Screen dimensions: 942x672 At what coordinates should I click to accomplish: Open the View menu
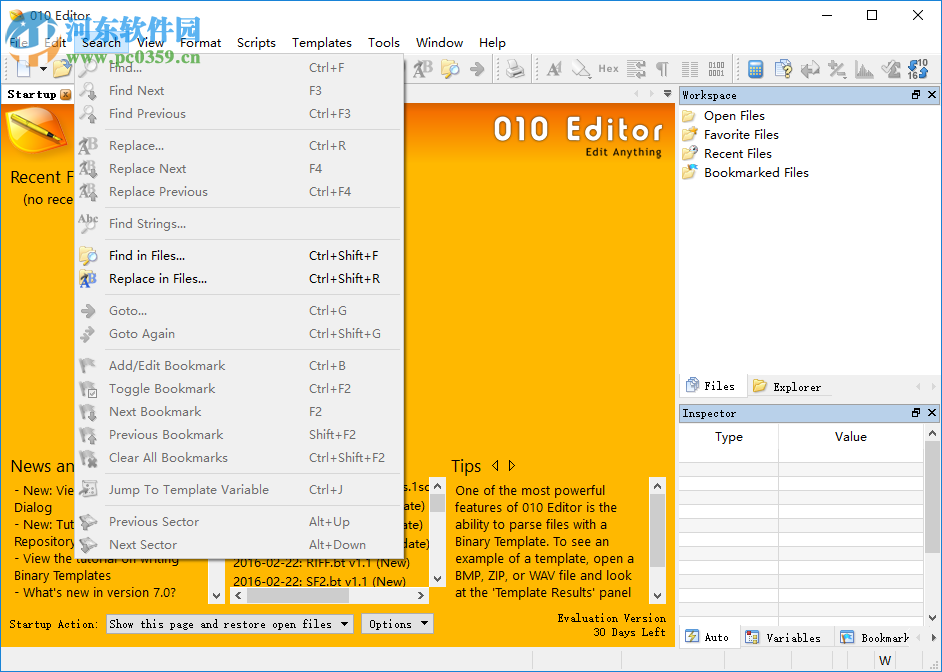click(150, 43)
